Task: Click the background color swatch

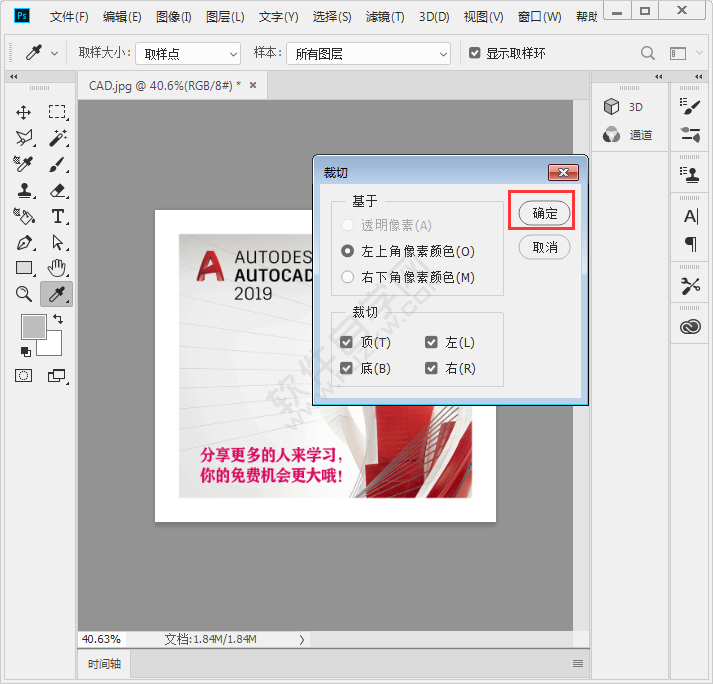Action: pos(52,347)
